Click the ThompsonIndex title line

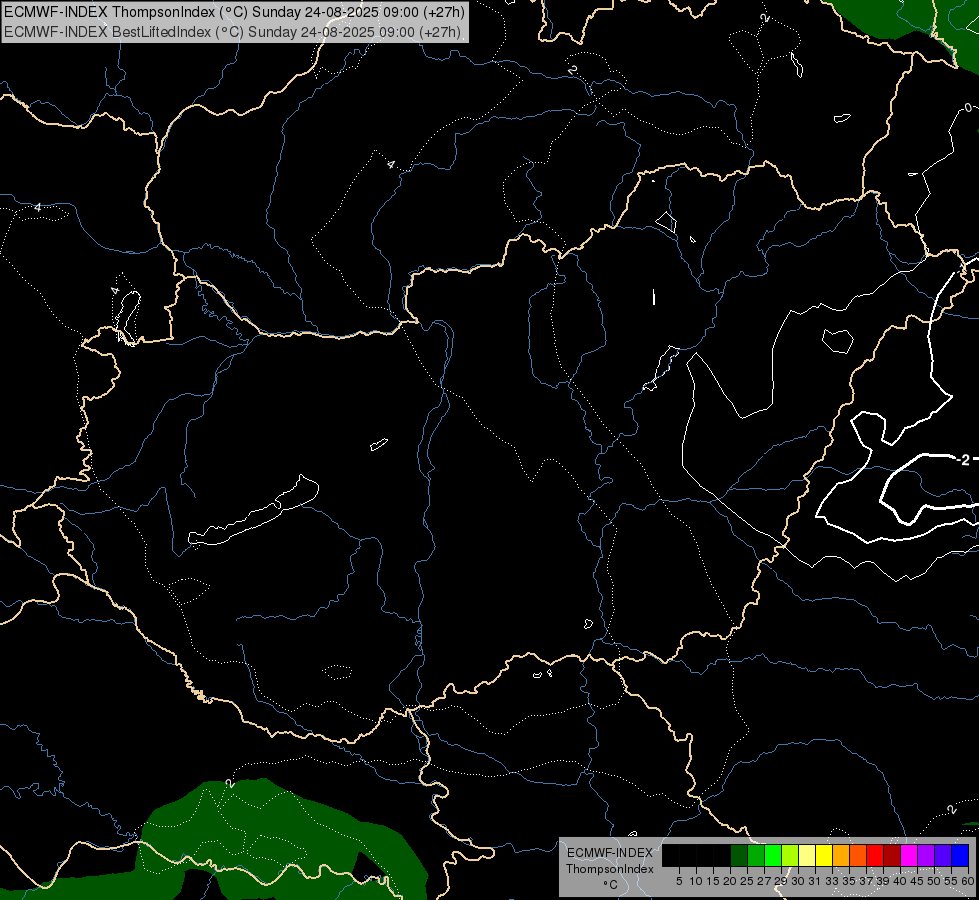pyautogui.click(x=234, y=12)
